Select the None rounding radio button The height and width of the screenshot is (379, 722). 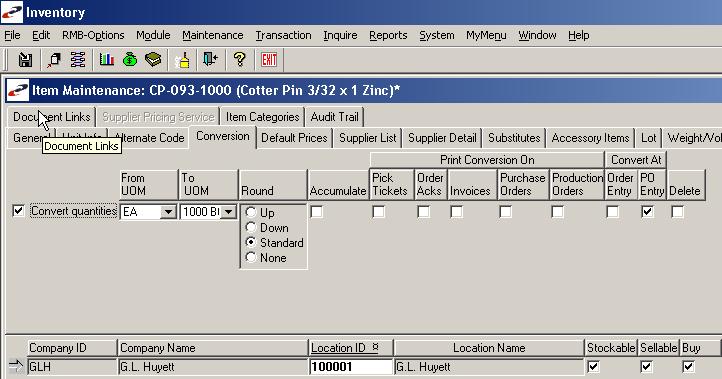coord(251,257)
